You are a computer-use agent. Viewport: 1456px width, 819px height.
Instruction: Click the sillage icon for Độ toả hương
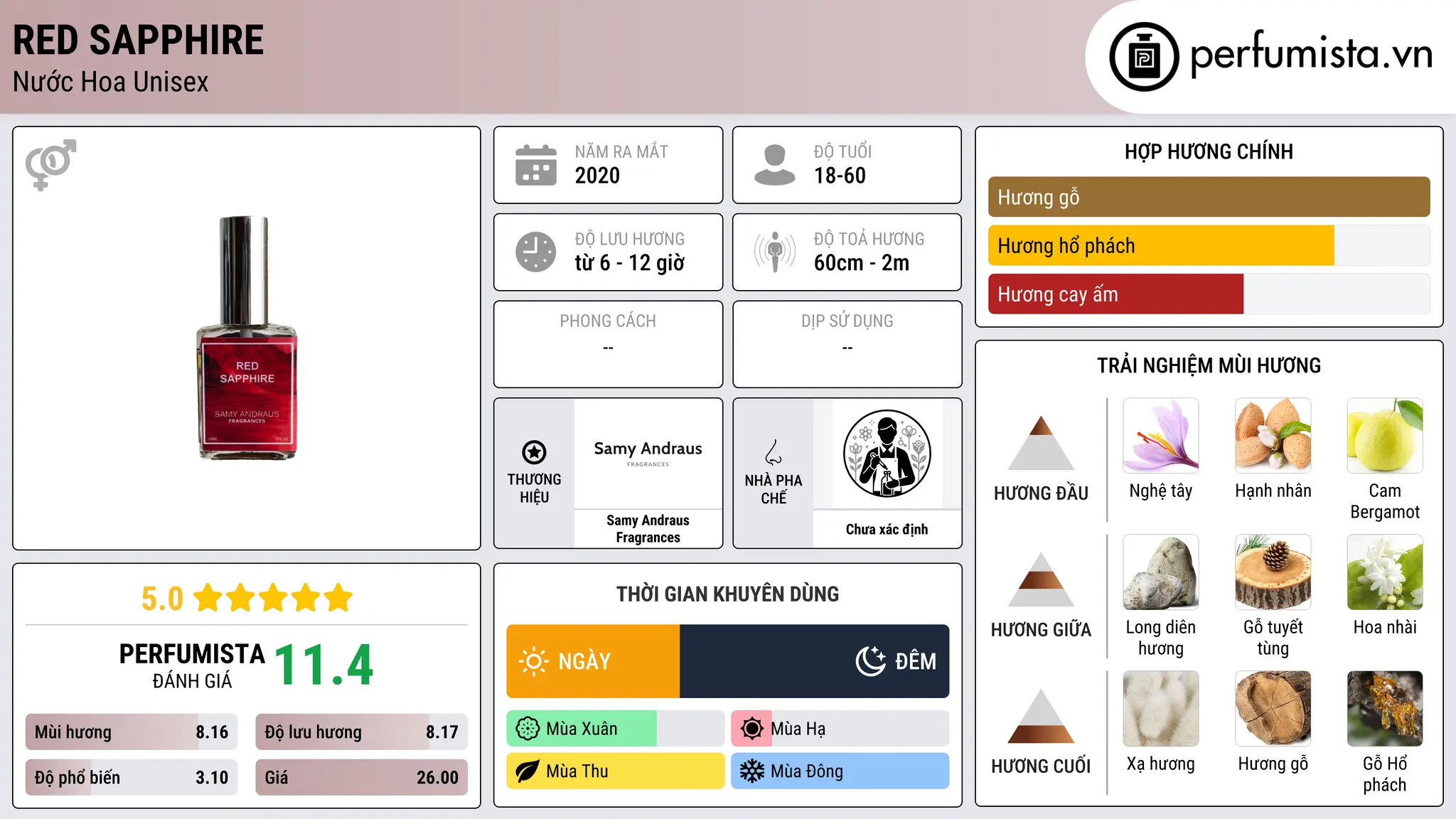tap(775, 252)
